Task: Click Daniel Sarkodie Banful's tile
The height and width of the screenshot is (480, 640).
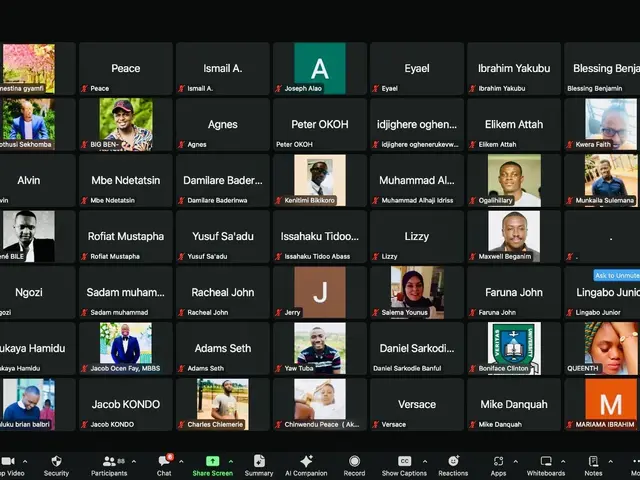Action: pos(417,348)
